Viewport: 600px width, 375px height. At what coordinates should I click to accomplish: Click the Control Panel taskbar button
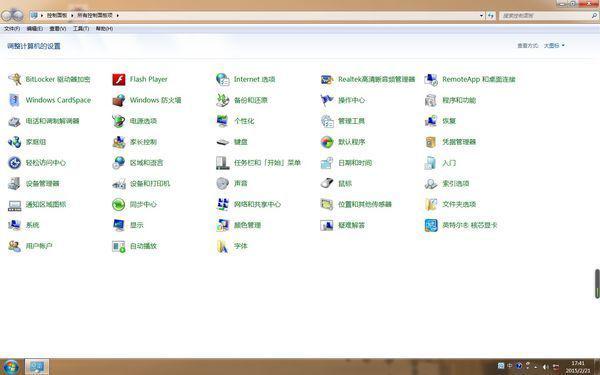37,367
